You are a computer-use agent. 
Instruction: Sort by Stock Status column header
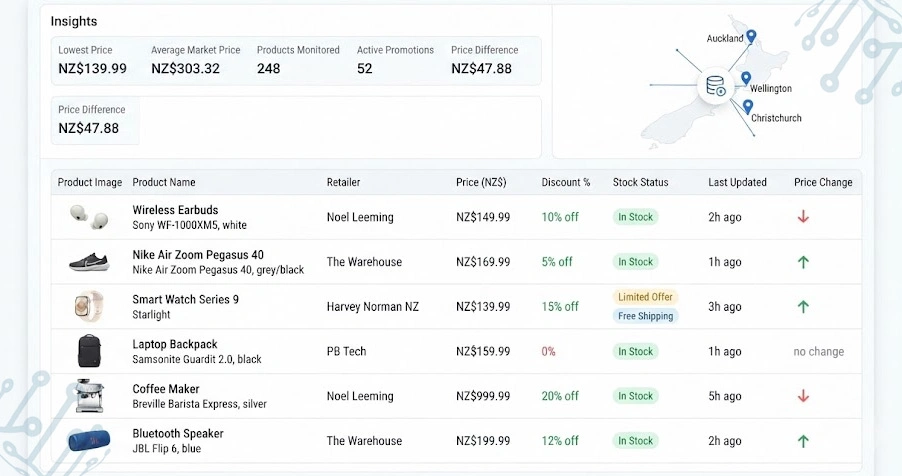640,182
